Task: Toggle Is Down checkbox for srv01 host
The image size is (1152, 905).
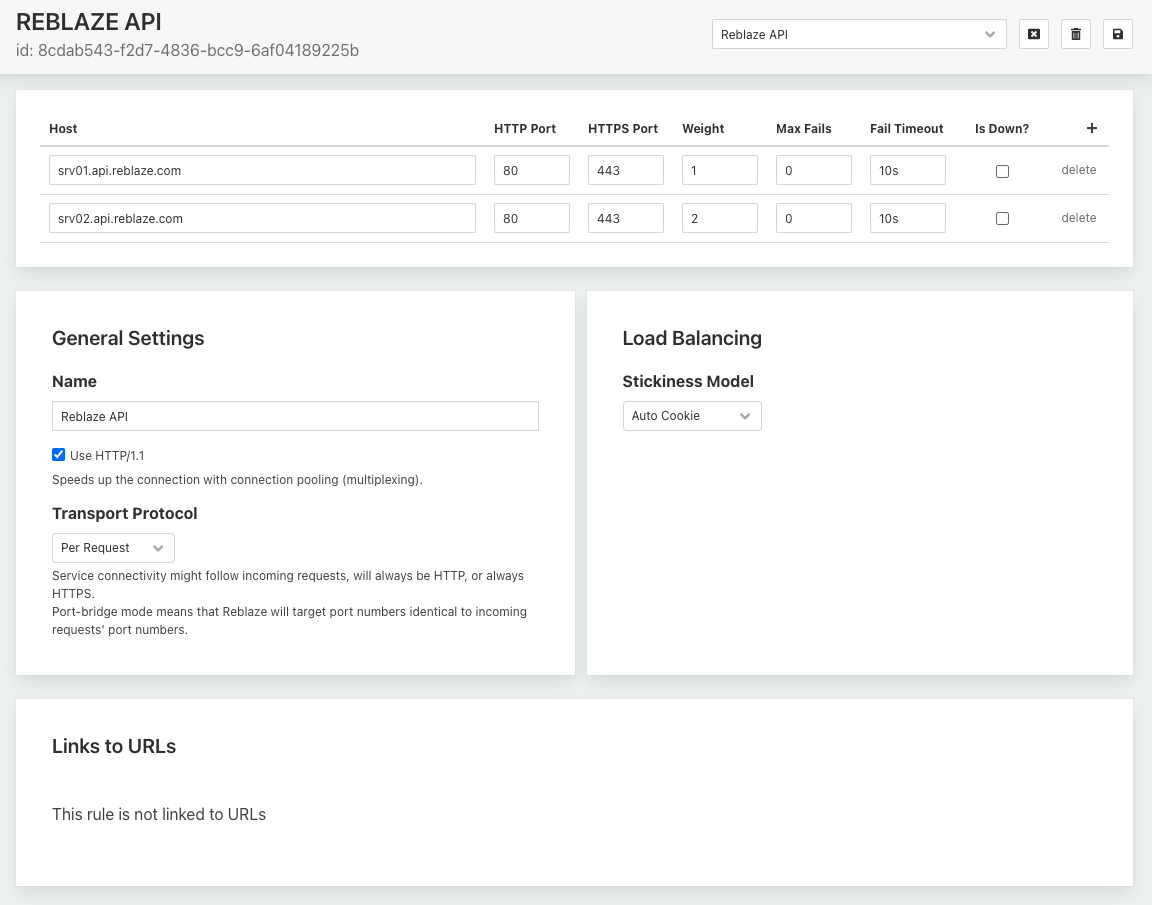Action: pos(1002,171)
